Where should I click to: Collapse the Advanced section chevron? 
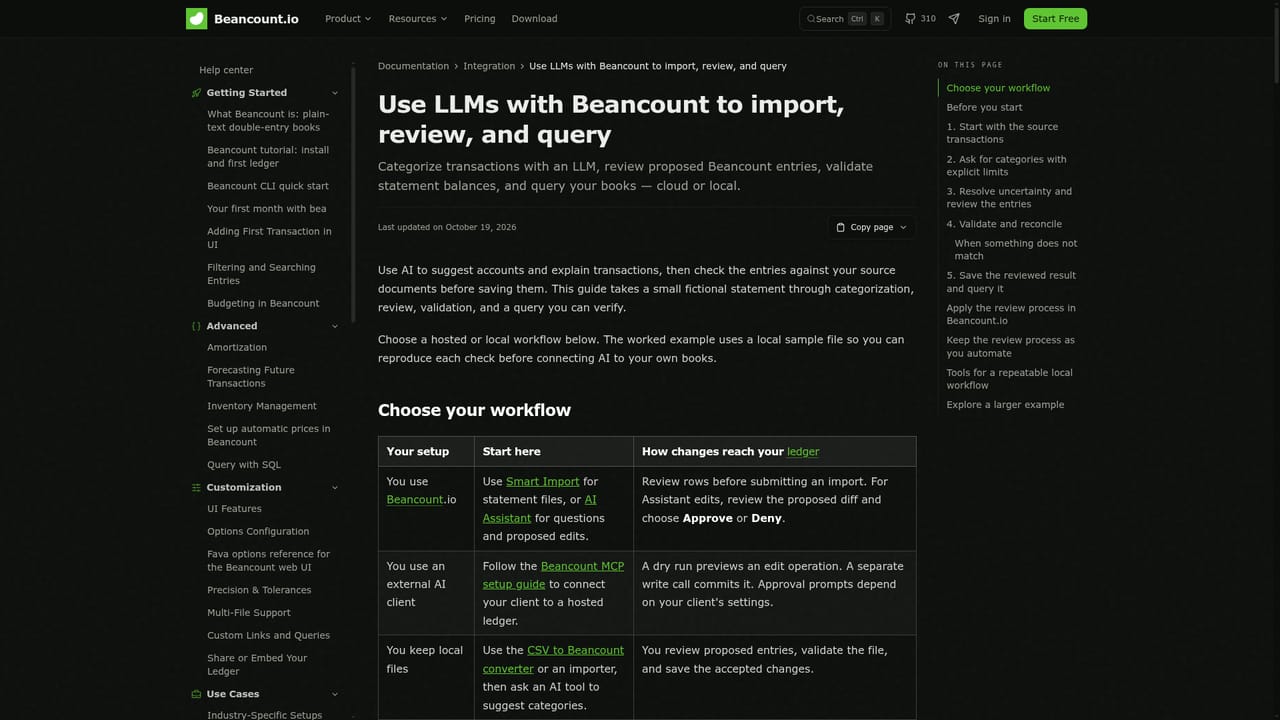335,326
